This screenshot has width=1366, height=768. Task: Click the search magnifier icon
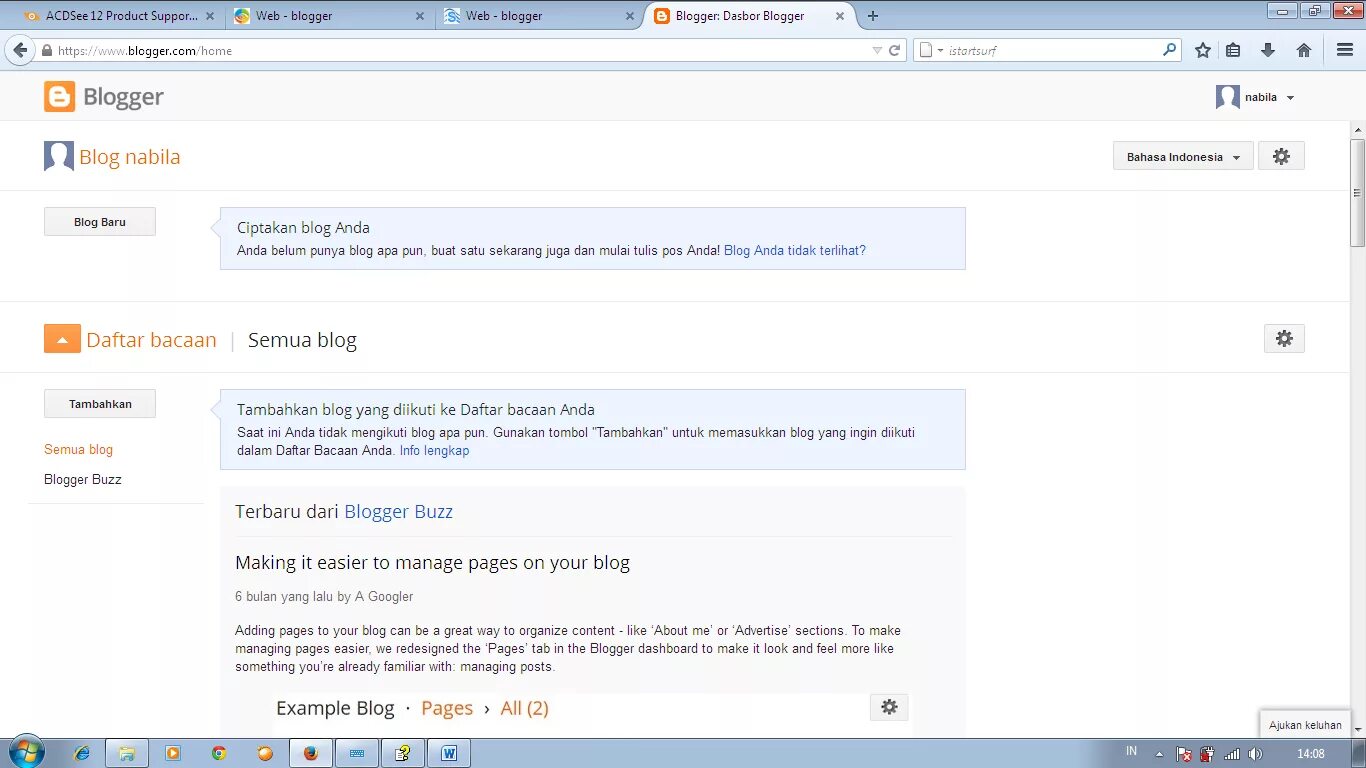coord(1169,49)
